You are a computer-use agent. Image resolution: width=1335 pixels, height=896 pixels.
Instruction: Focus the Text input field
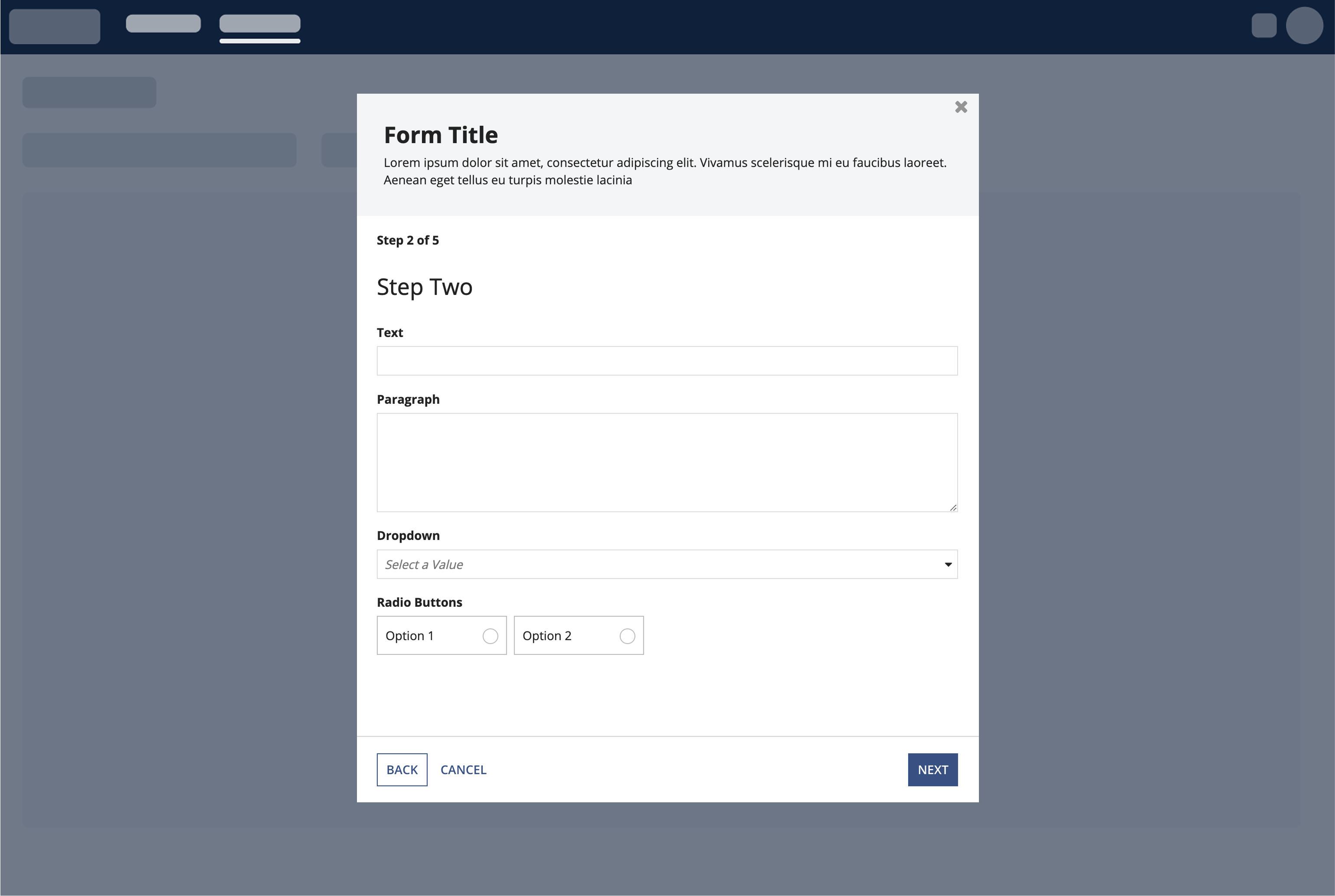point(667,360)
